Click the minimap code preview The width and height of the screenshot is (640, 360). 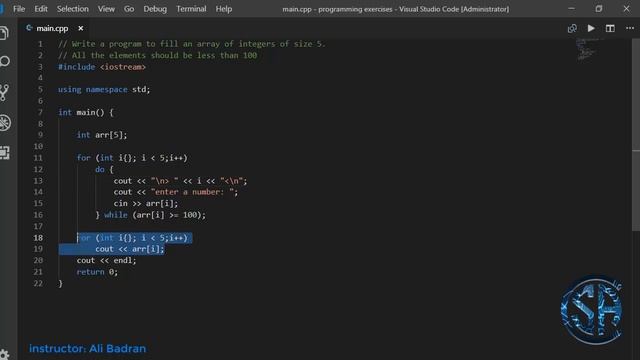point(587,49)
